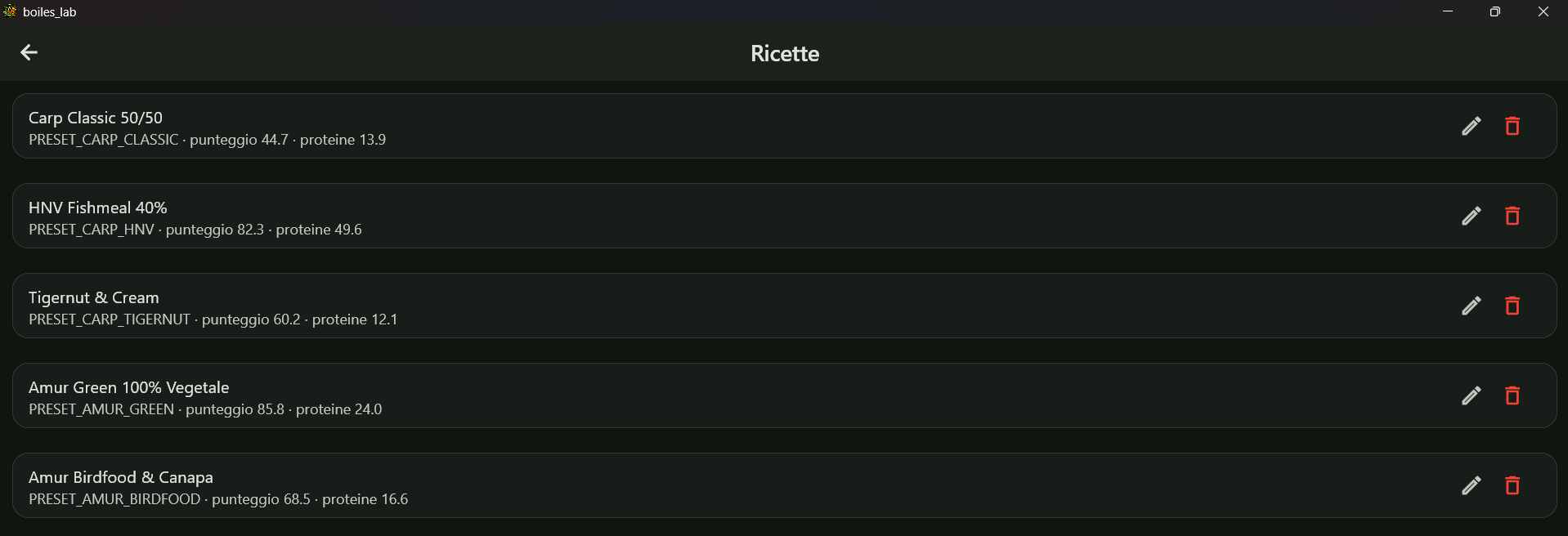Open the Amur Birdfood & Canapa entry
Viewport: 1568px width, 536px height.
click(x=784, y=485)
